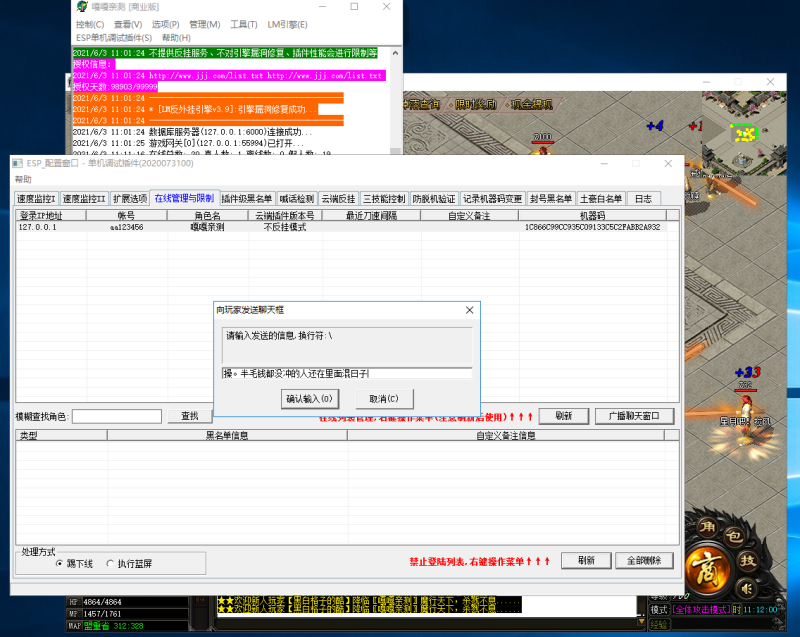Screen dimensions: 800x637
Task: Select the aa123456 account cell
Action: [127, 227]
